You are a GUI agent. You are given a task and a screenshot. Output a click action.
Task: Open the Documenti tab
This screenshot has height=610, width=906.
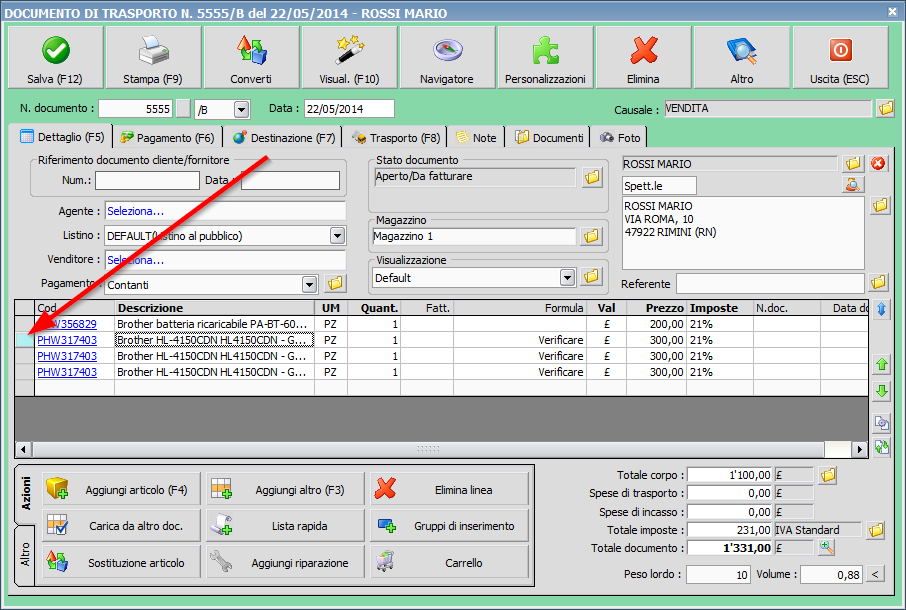(549, 137)
